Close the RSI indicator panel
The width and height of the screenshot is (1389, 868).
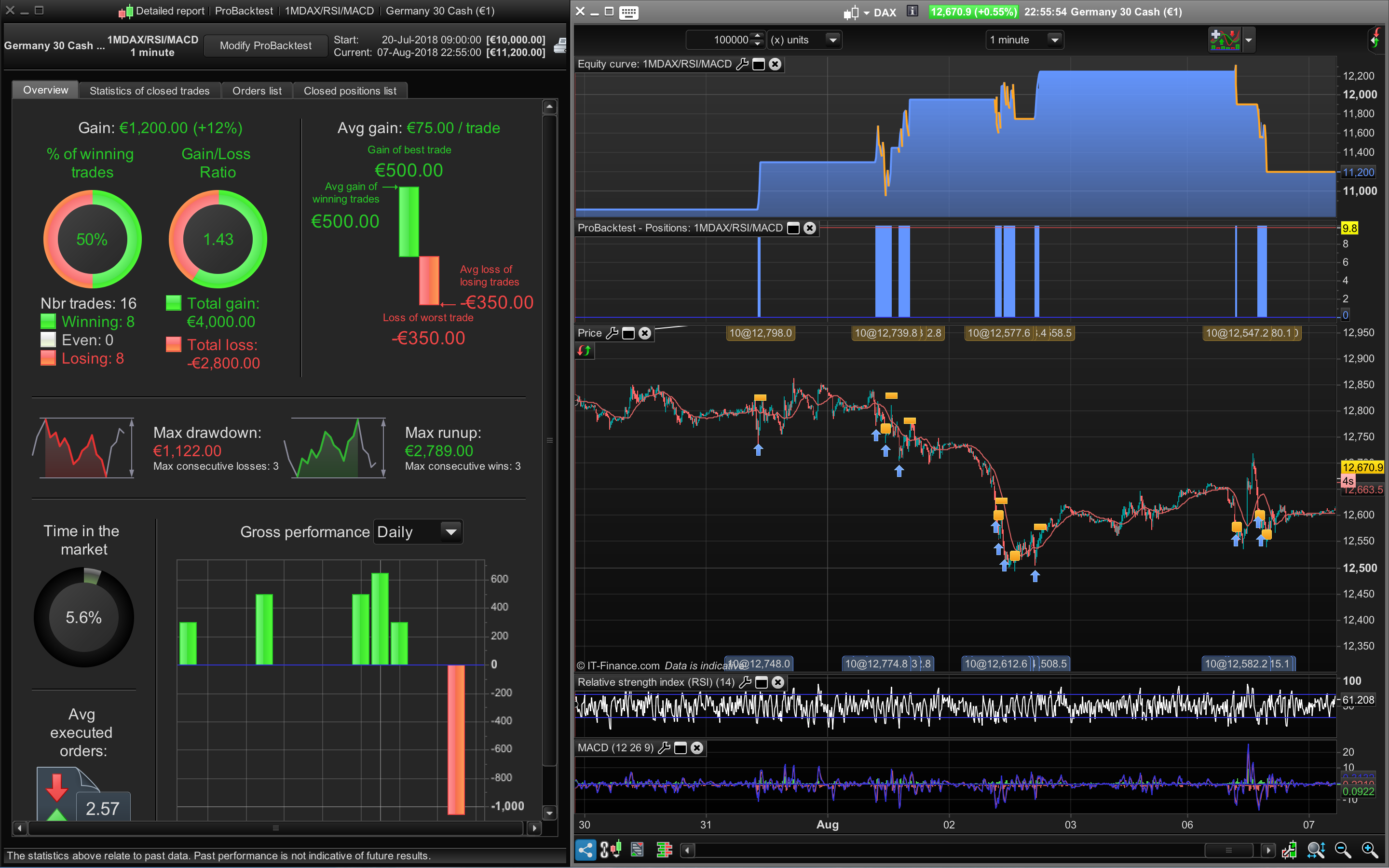tap(778, 682)
